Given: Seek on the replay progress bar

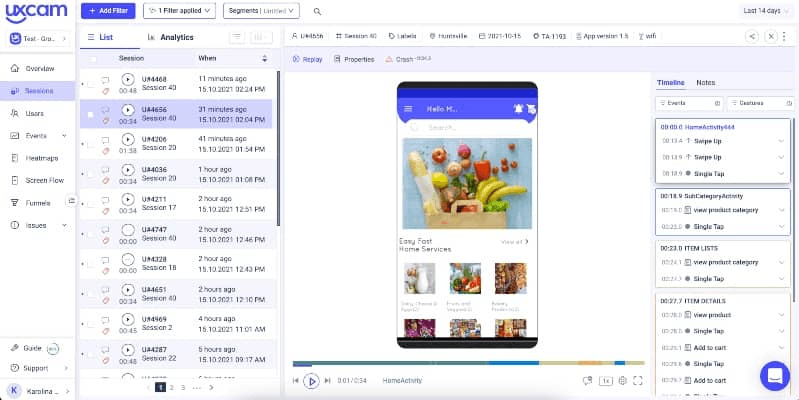Looking at the screenshot, I should tap(469, 363).
